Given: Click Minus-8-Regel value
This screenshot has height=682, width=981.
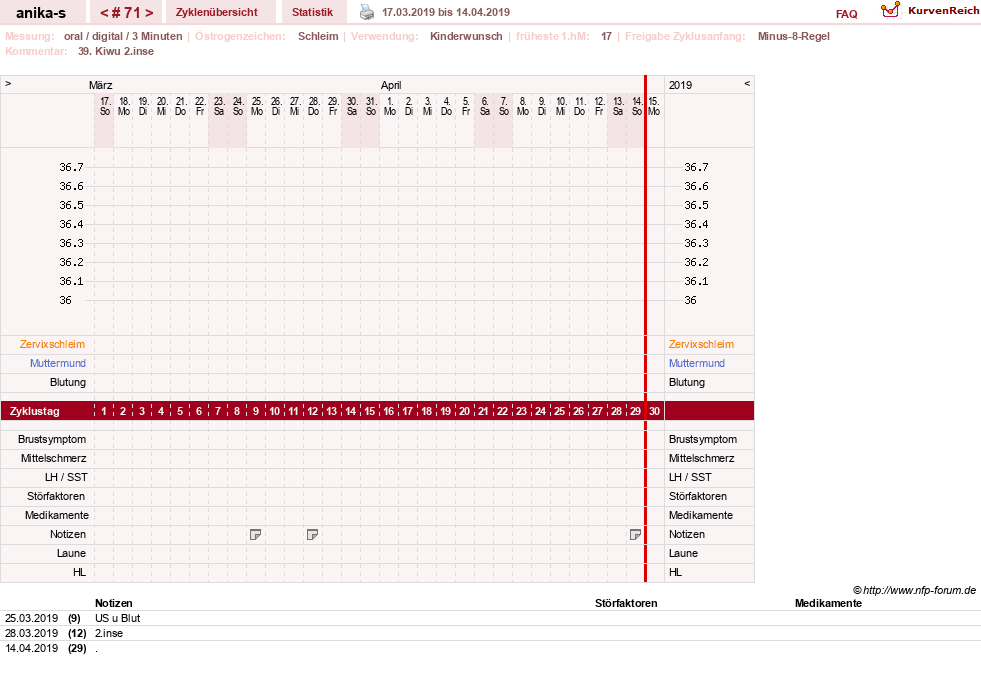Looking at the screenshot, I should 793,36.
